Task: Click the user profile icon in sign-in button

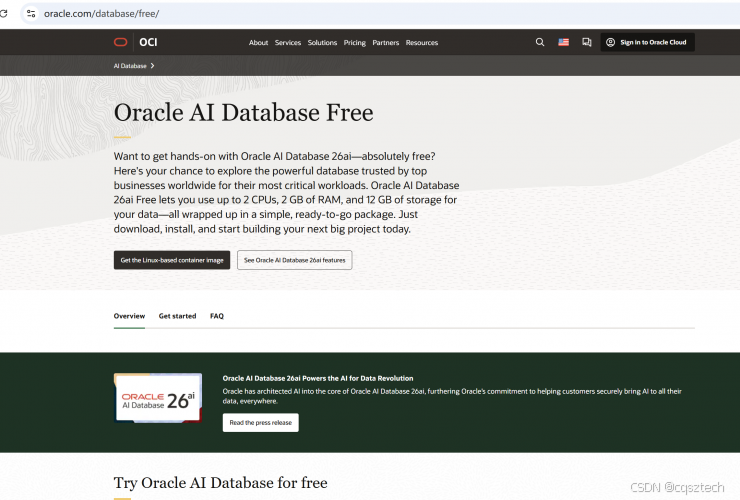Action: click(x=610, y=42)
